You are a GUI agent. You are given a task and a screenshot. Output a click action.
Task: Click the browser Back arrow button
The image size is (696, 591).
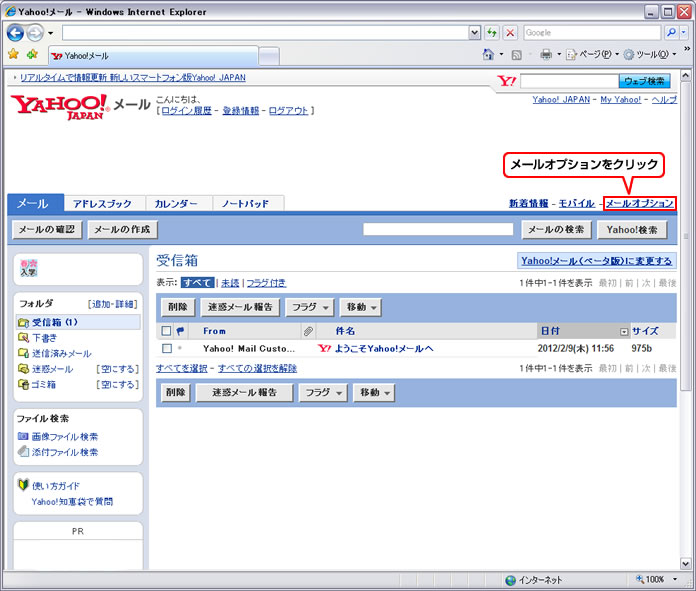click(x=15, y=32)
